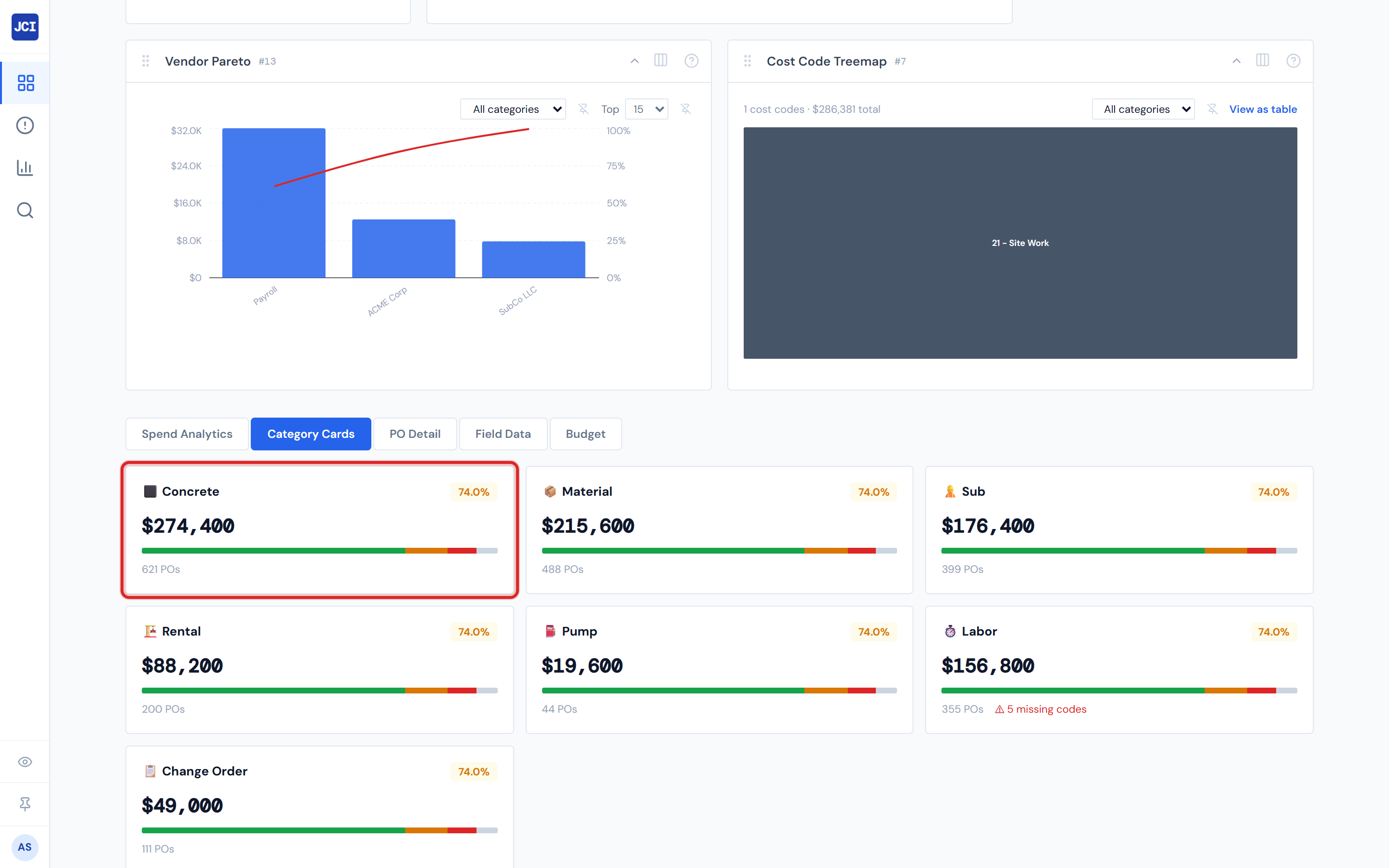
Task: Click the View as table link
Action: click(x=1263, y=109)
